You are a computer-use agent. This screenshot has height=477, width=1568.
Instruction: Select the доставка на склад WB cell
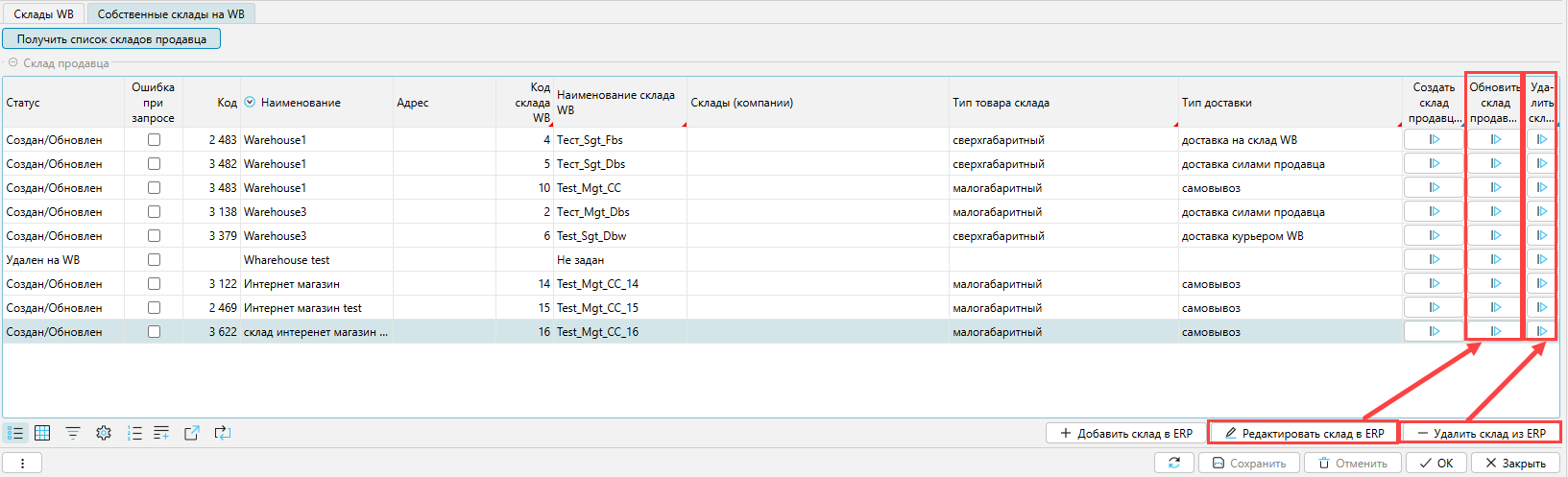pos(1290,139)
